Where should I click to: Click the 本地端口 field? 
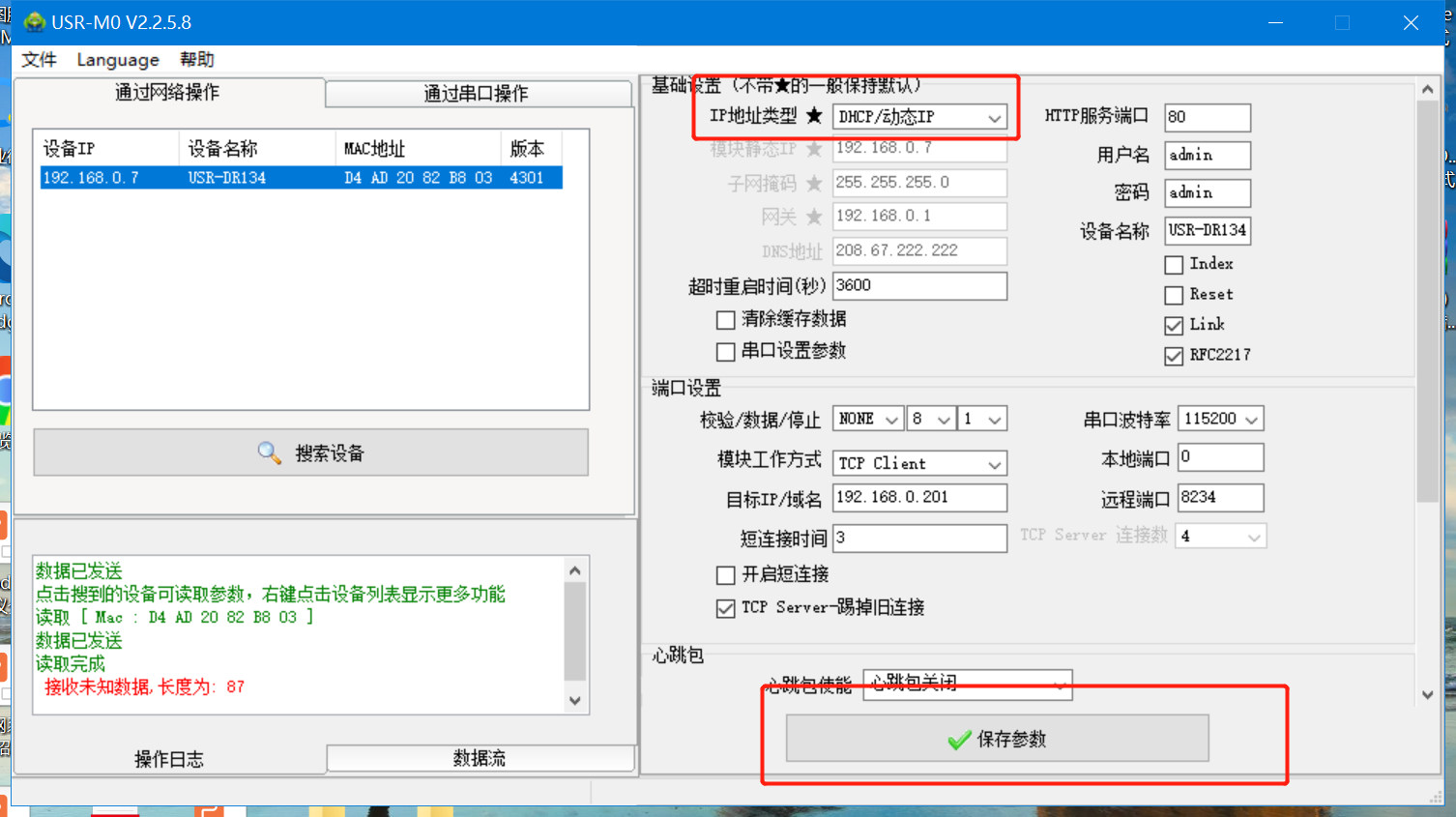coord(1221,457)
